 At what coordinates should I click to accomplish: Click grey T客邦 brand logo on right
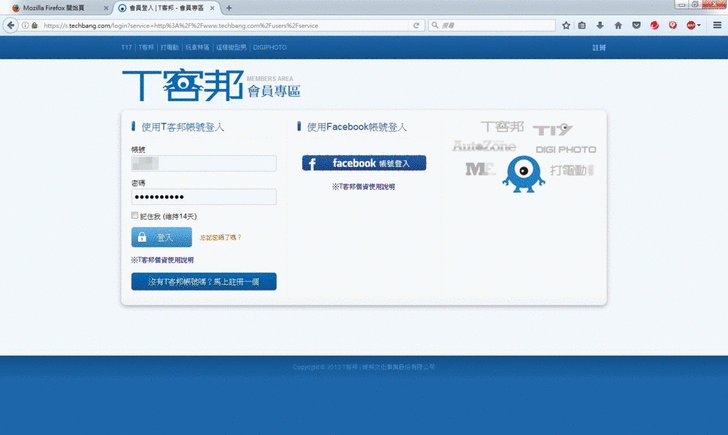click(x=502, y=126)
